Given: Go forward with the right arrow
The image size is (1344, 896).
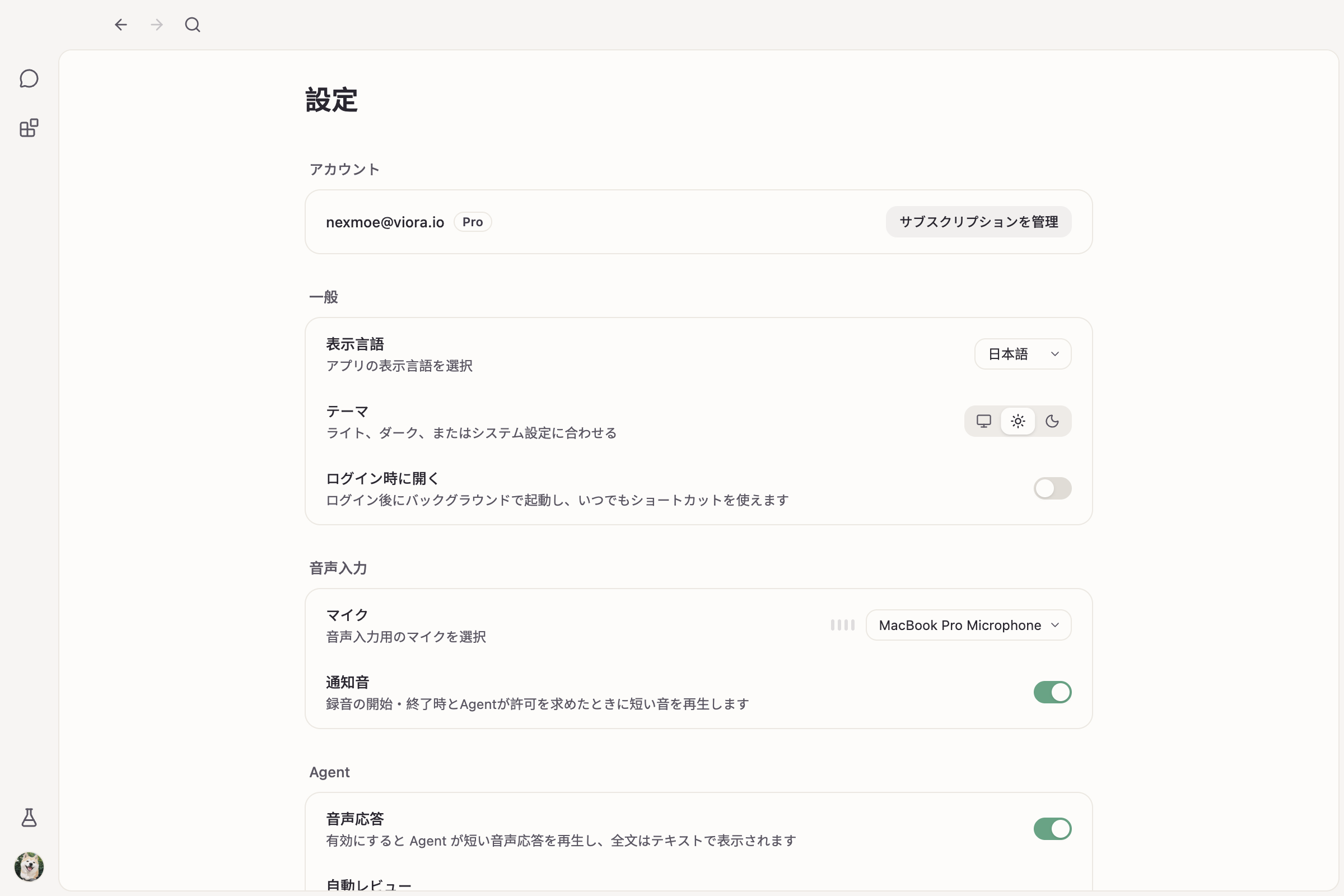Looking at the screenshot, I should point(157,25).
